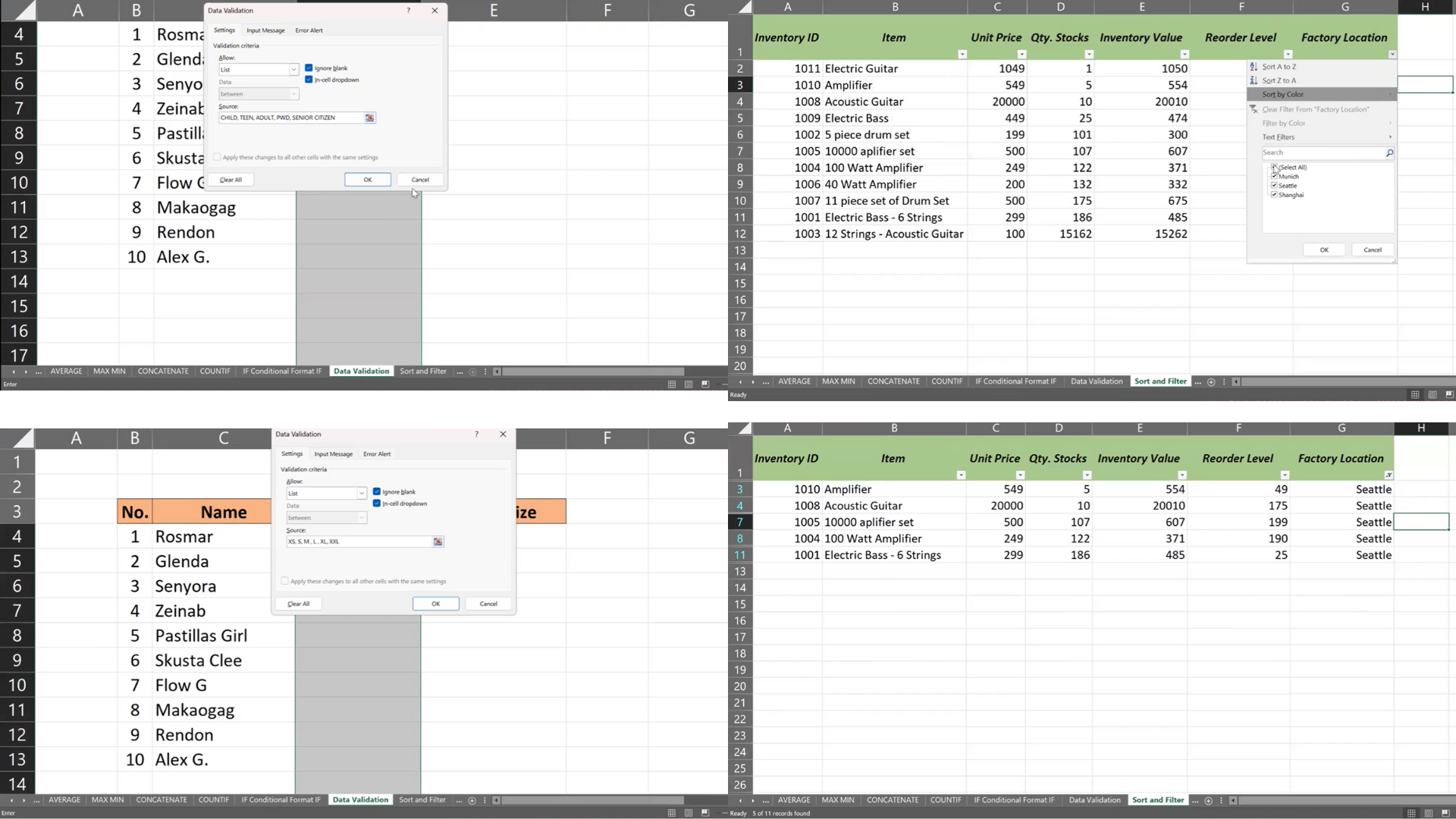This screenshot has height=819, width=1456.
Task: Uncheck Shanghai in the filter list
Action: pos(1274,195)
